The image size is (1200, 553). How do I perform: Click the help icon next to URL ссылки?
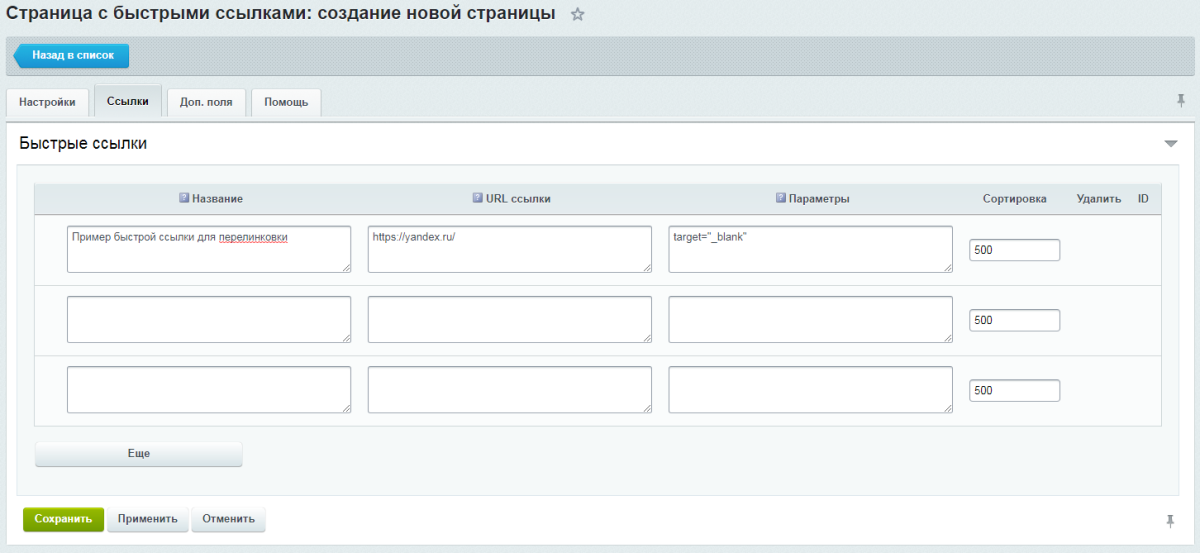point(477,198)
